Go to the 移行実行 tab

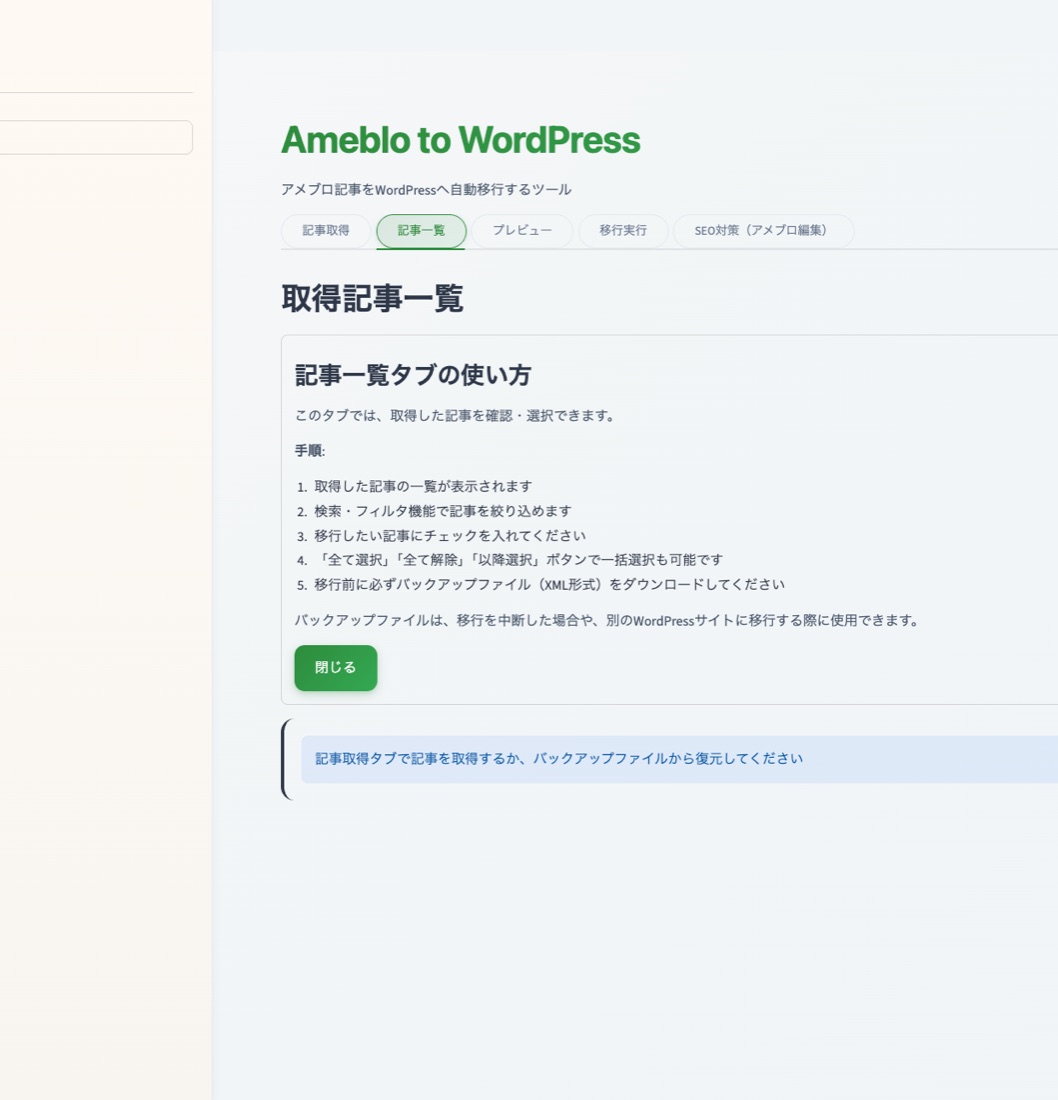623,231
